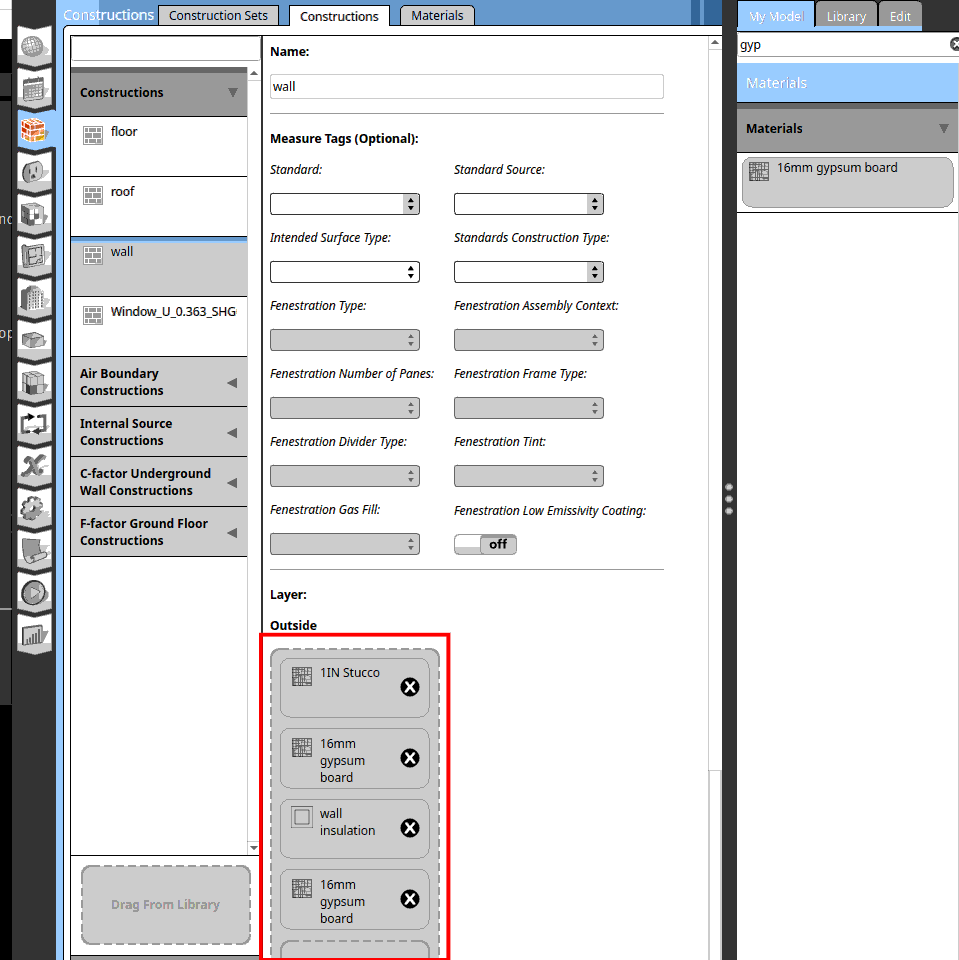959x960 pixels.
Task: Open the Loads outlet icon
Action: point(34,173)
